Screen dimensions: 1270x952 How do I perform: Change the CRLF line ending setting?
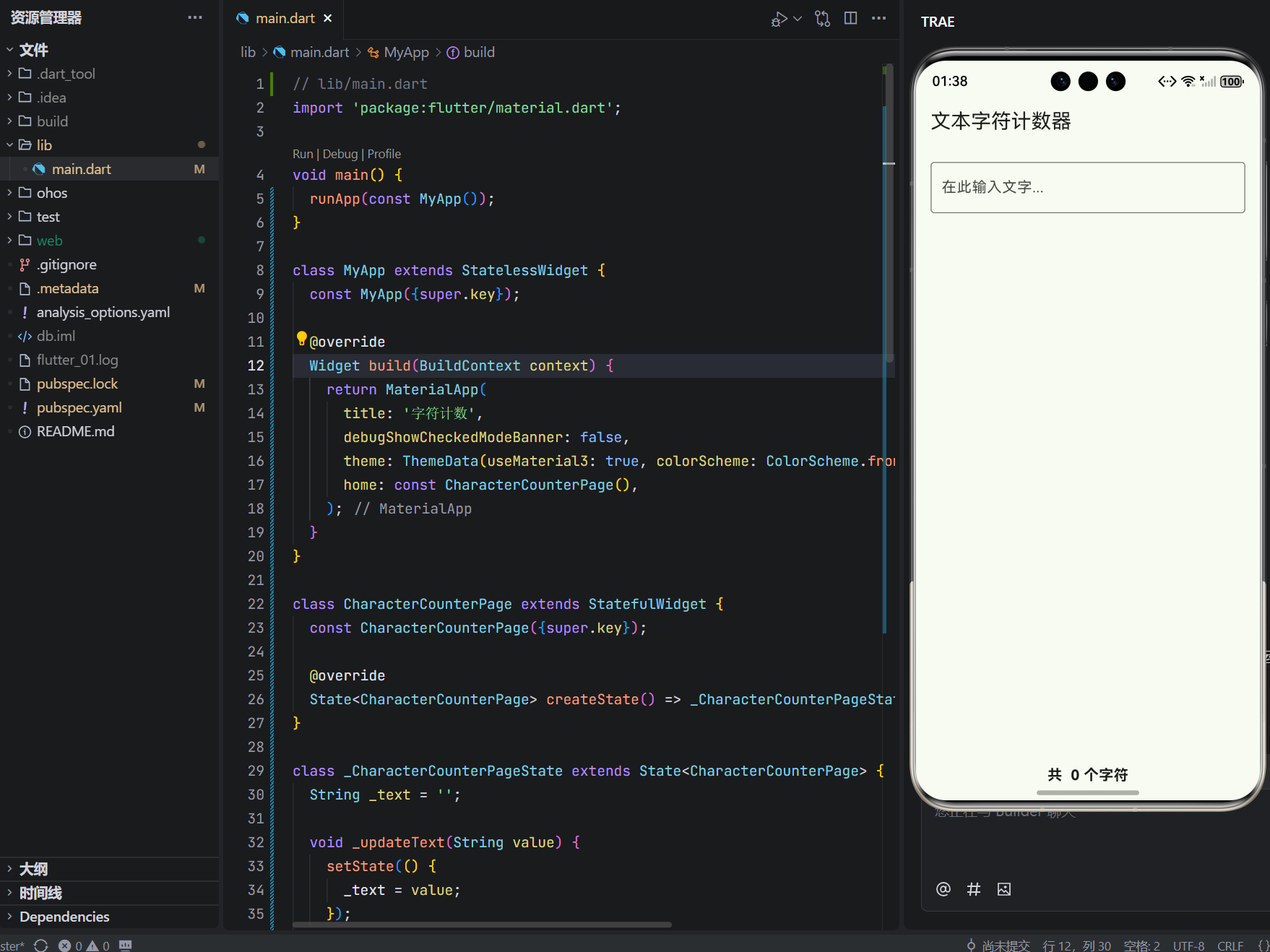[x=1230, y=945]
